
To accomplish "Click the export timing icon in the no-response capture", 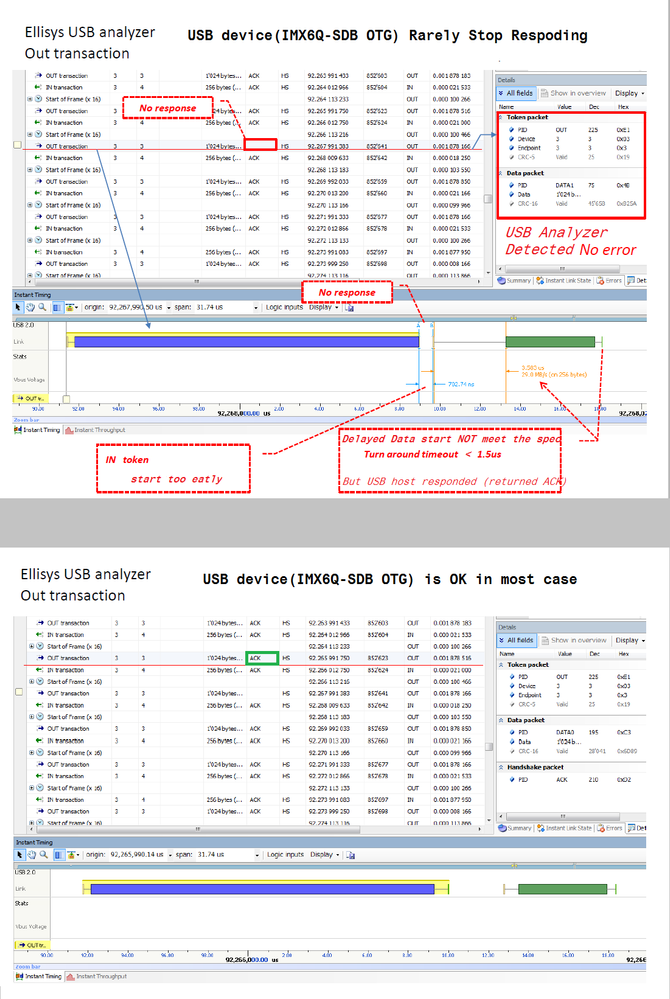I will click(349, 308).
